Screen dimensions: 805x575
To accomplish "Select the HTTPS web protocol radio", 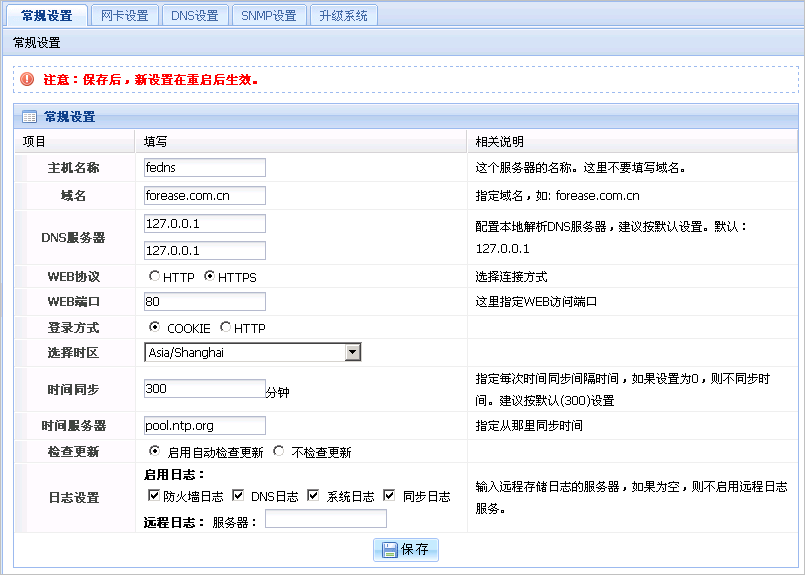I will 209,276.
